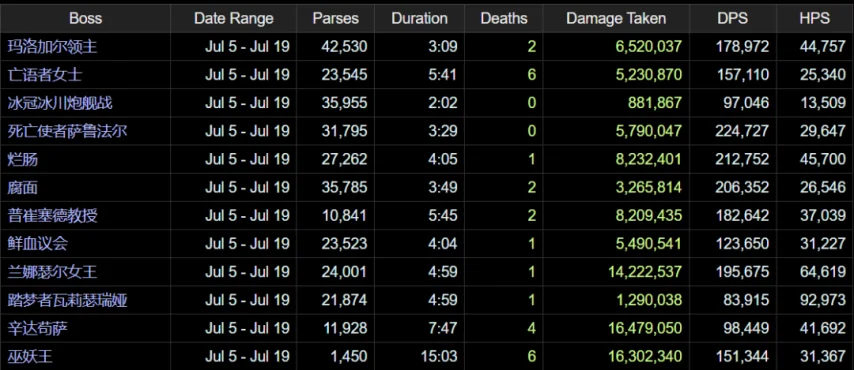Click damage taken value 881,867
Screen dimensions: 854x370
tap(655, 103)
